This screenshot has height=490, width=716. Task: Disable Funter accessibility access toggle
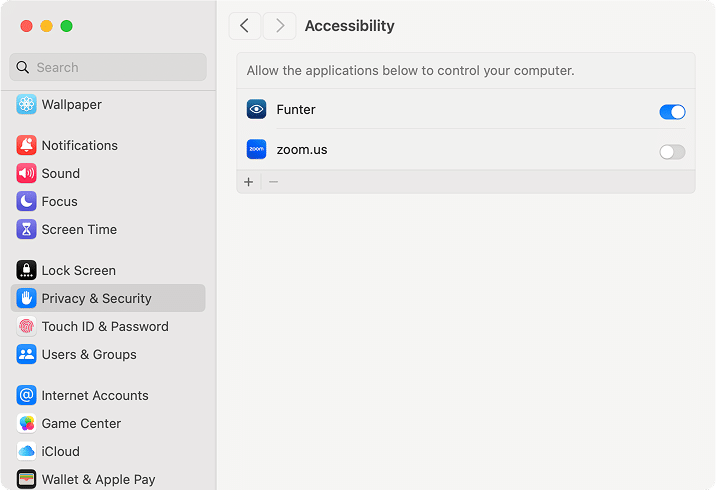[672, 112]
